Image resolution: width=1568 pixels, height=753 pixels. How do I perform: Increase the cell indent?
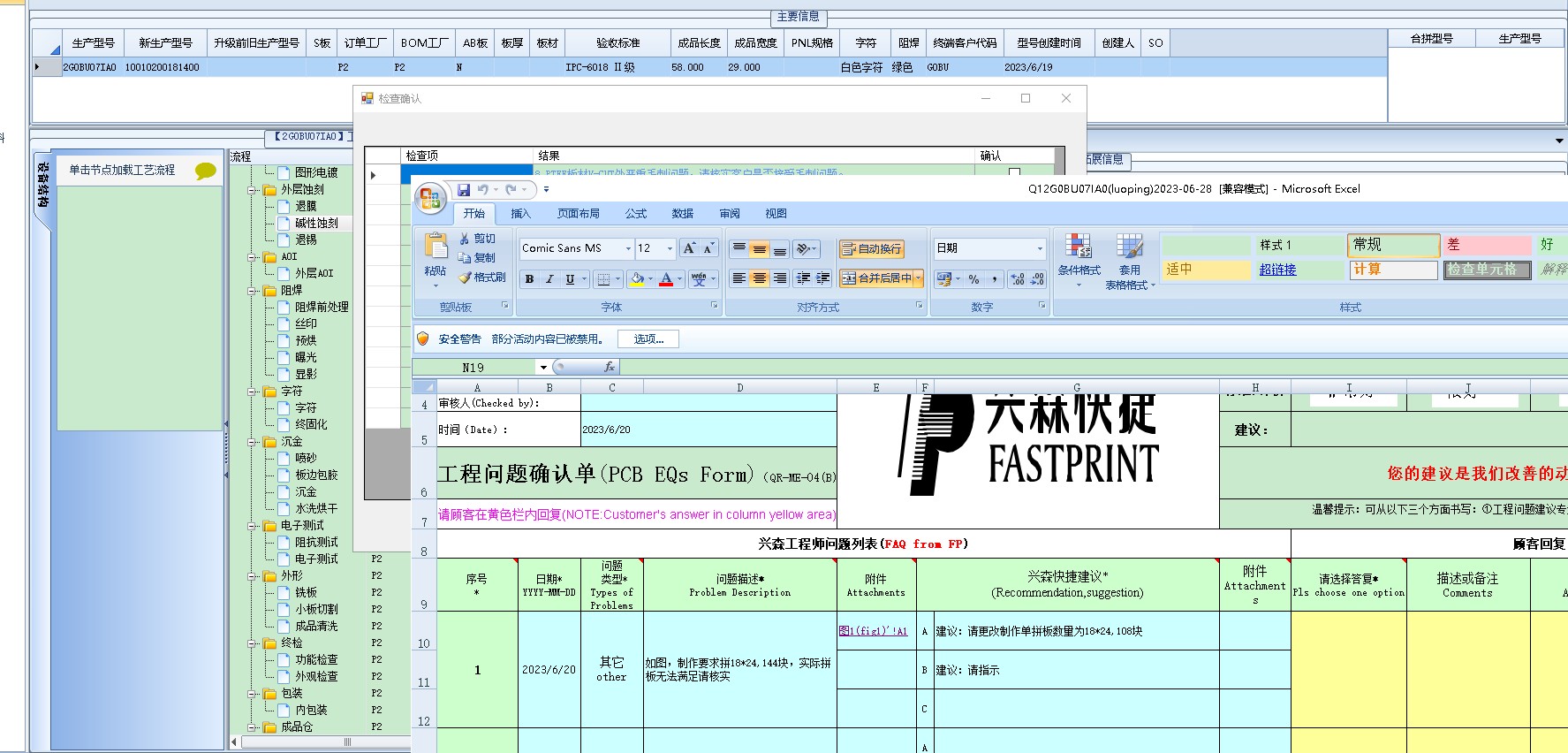pos(823,278)
